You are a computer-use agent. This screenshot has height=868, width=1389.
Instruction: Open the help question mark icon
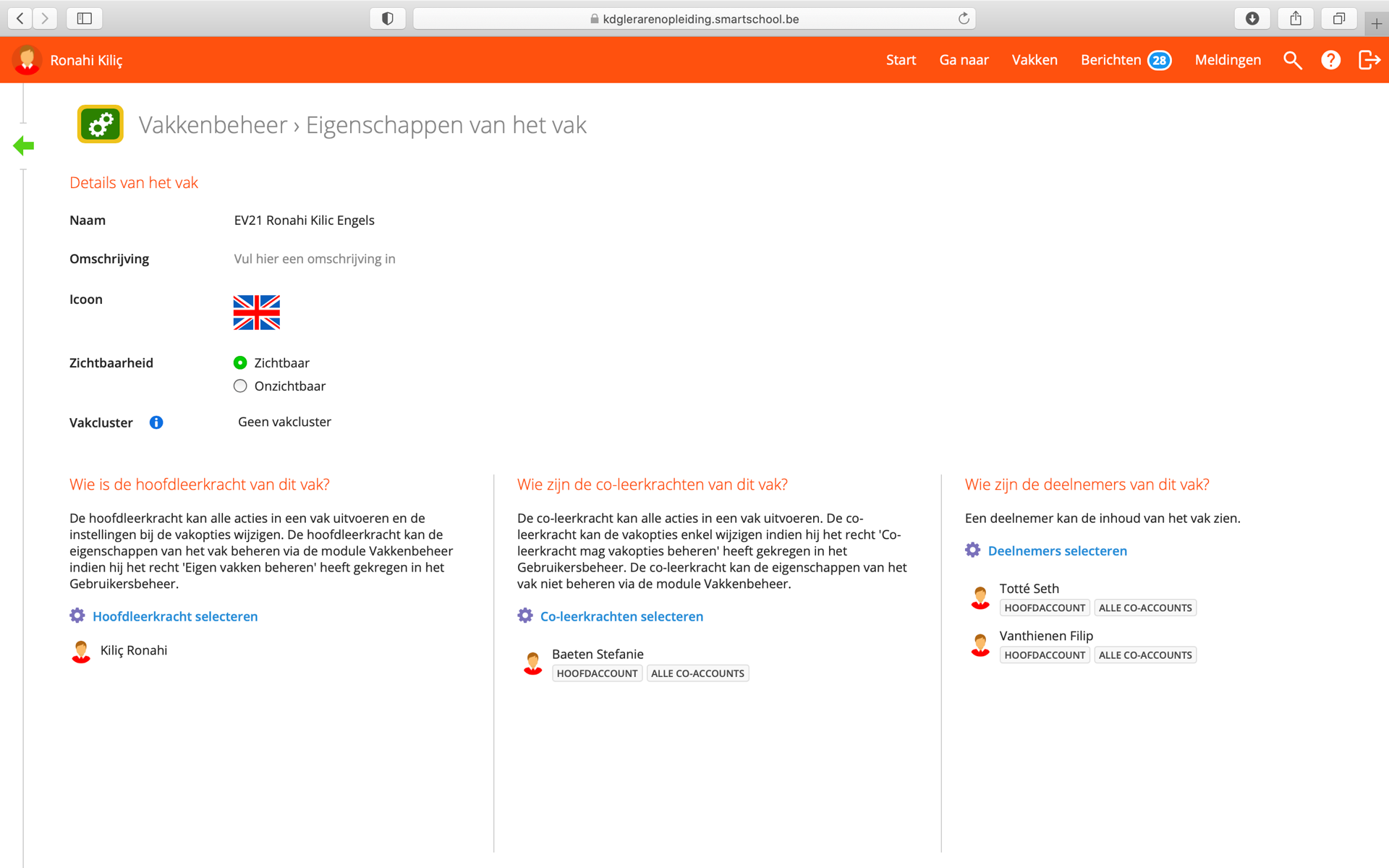click(x=1330, y=60)
